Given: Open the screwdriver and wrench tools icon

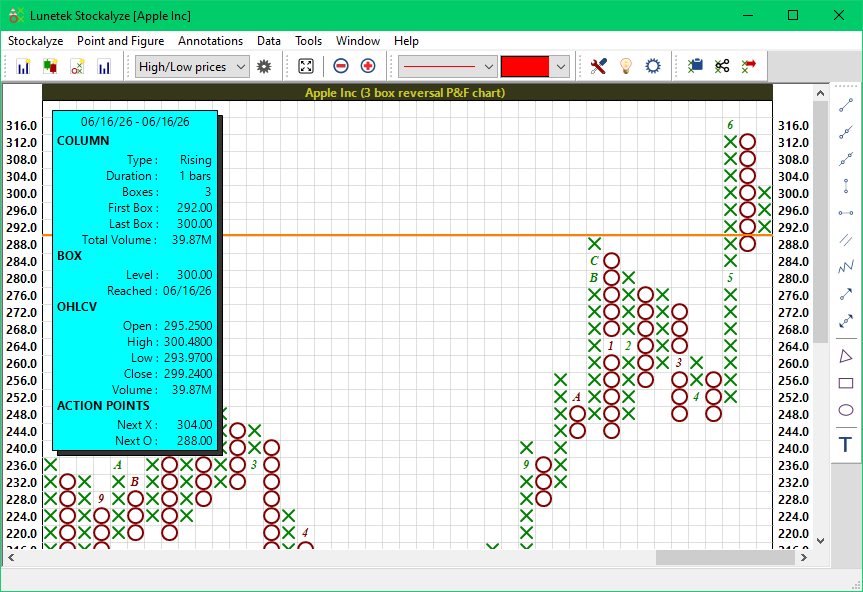Looking at the screenshot, I should [x=598, y=67].
